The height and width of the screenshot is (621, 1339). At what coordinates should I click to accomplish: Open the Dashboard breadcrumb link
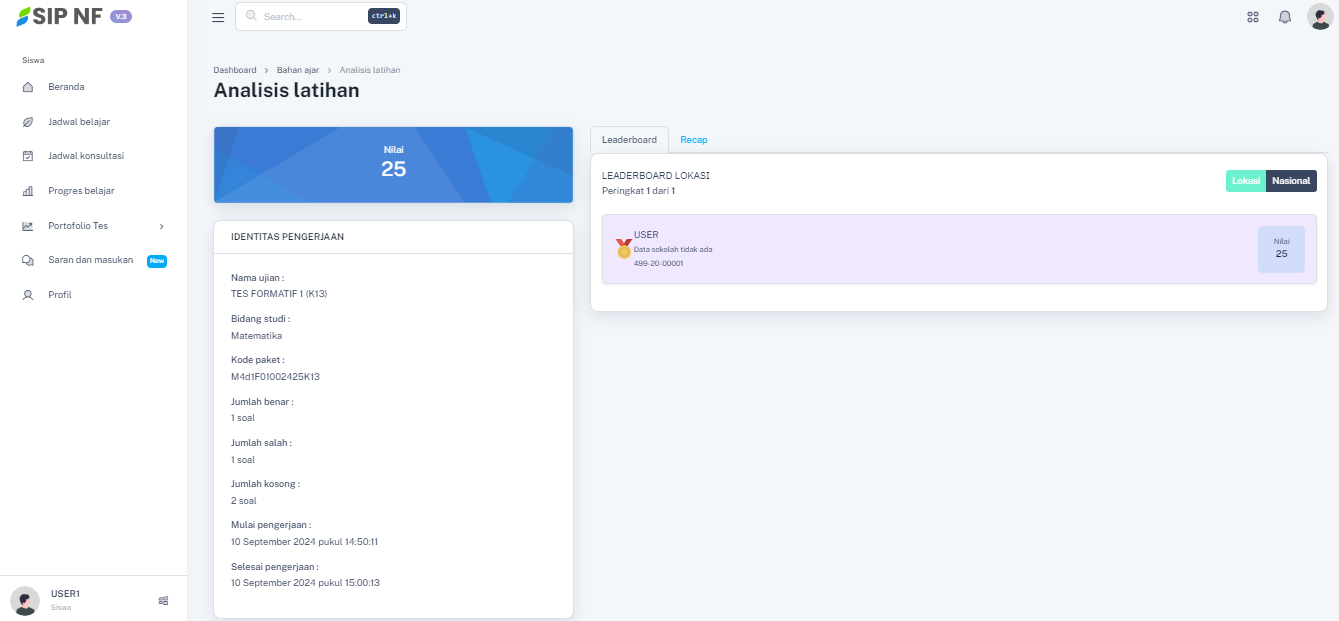[235, 70]
